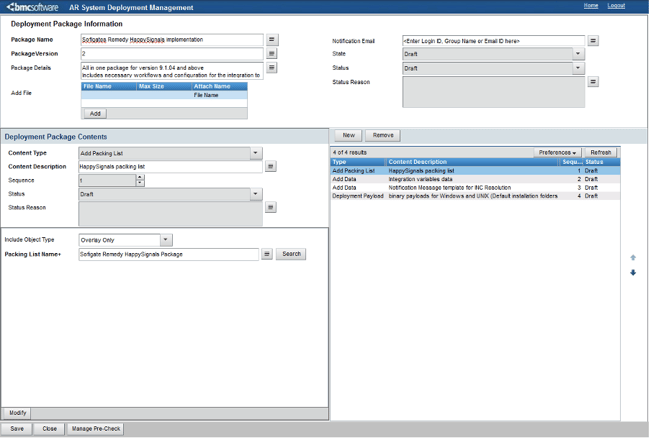
Task: Click Attach Name column header
Action: (220, 86)
